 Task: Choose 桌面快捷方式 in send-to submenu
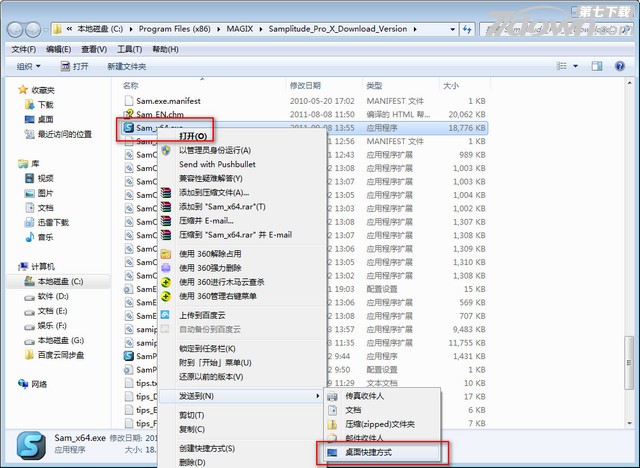click(x=382, y=452)
